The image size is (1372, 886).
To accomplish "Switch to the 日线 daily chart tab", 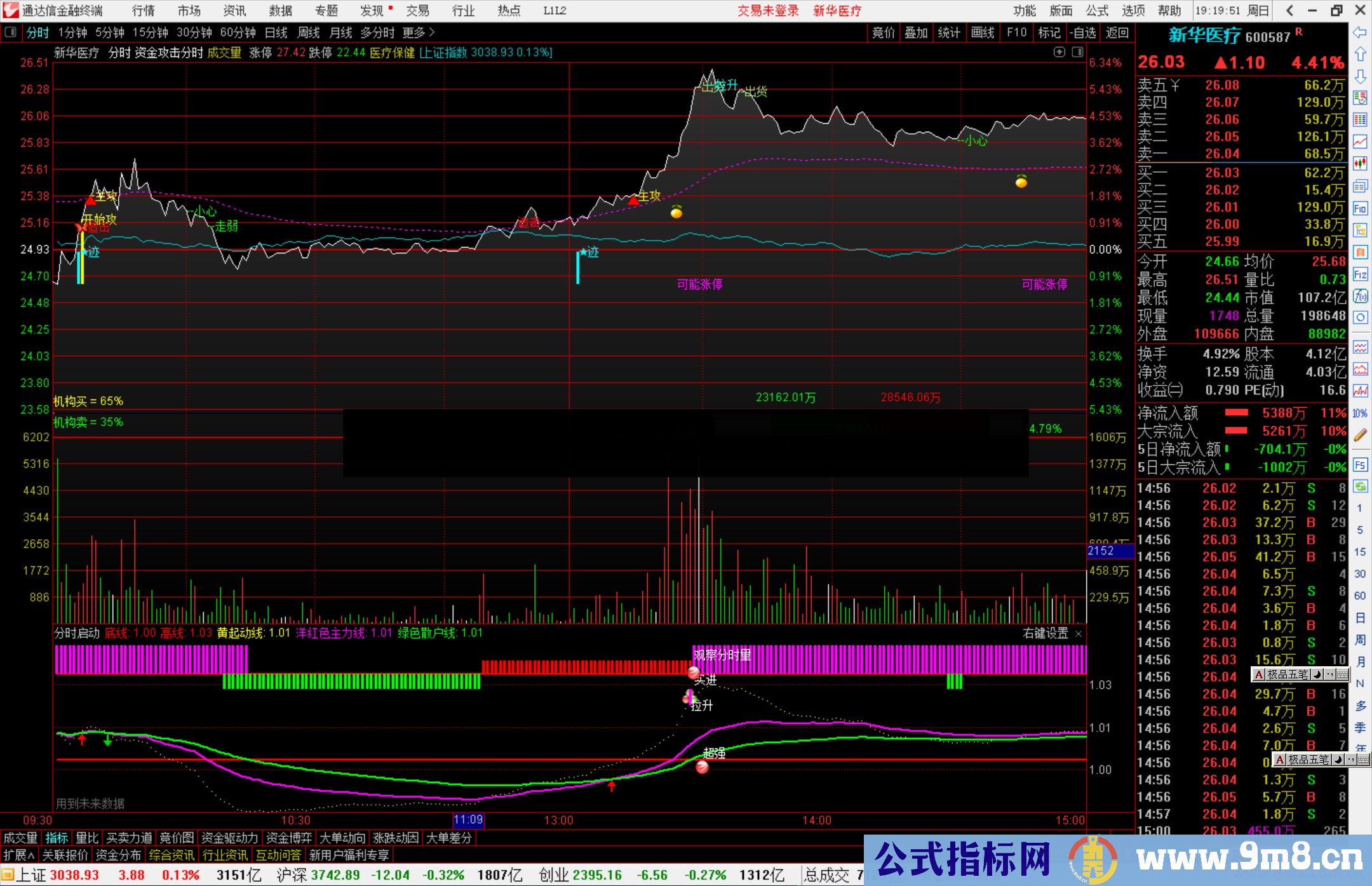I will [276, 32].
